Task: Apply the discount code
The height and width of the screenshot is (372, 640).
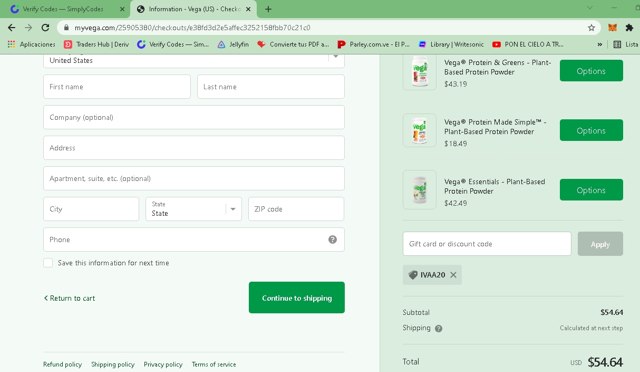Action: click(600, 244)
